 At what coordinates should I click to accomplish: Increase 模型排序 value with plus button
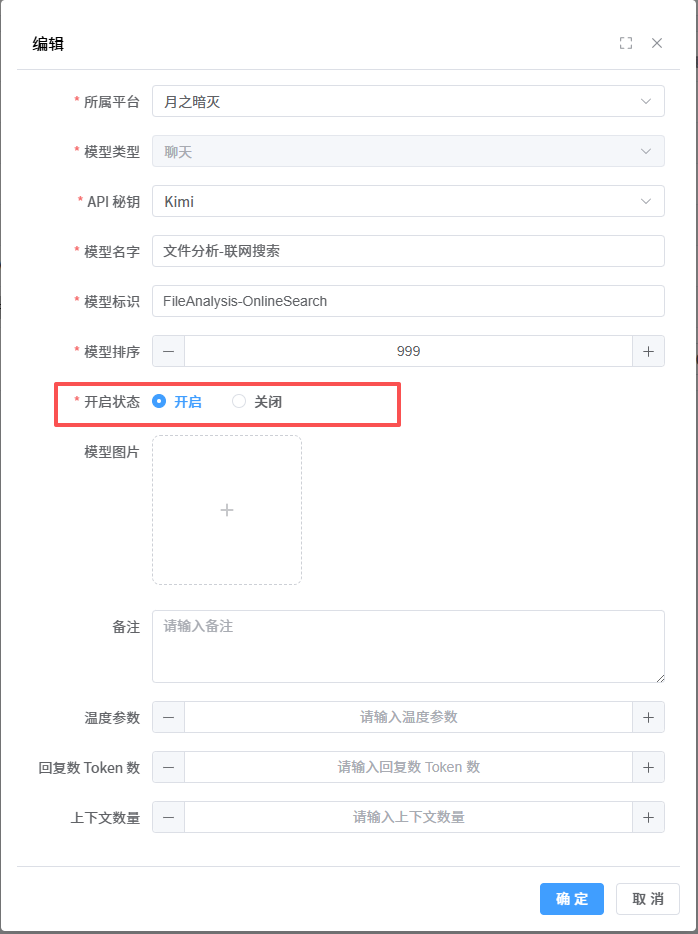648,351
